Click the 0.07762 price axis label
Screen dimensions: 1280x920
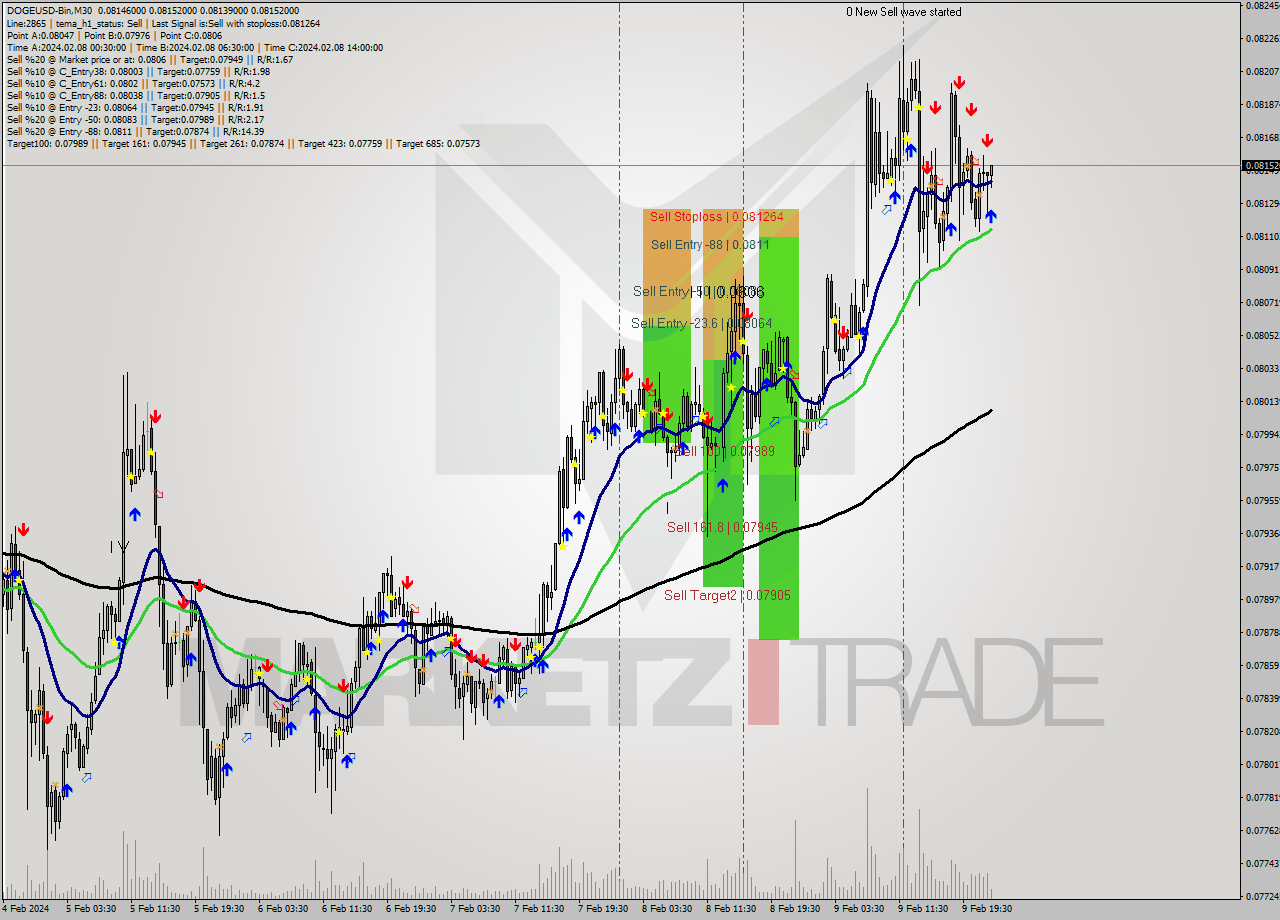(x=1262, y=830)
